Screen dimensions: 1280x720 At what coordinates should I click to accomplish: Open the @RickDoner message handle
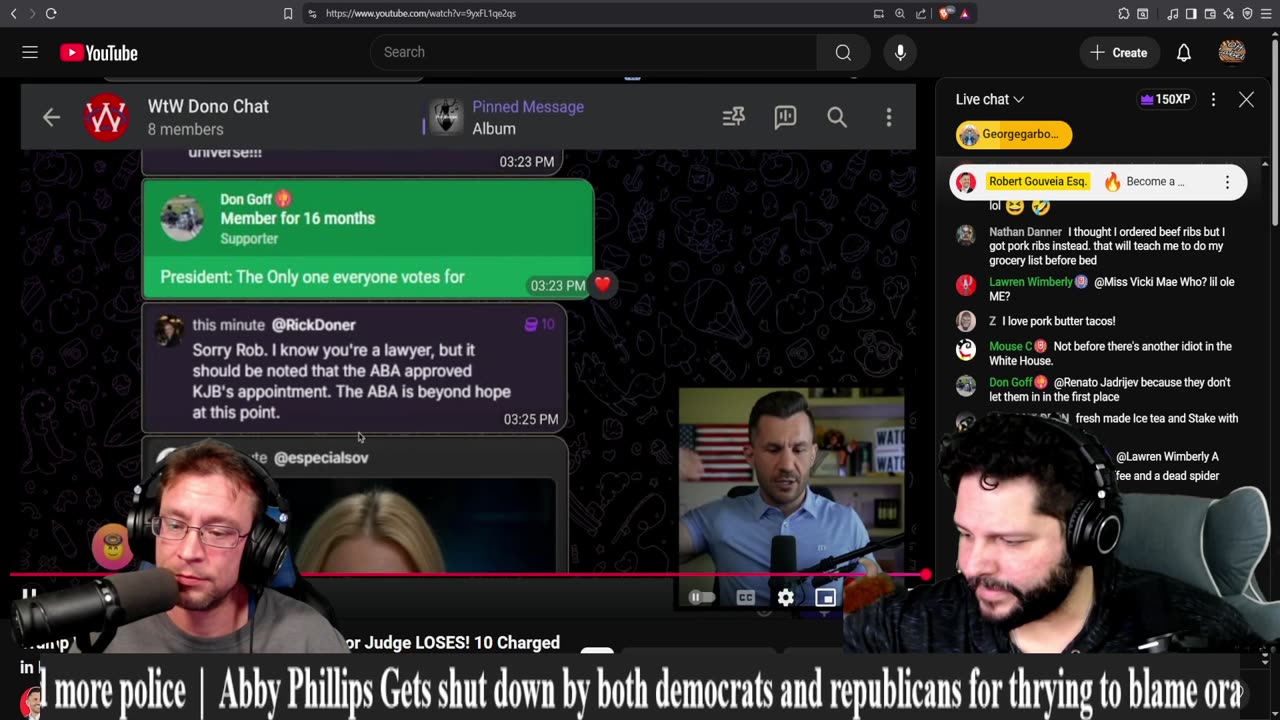314,325
